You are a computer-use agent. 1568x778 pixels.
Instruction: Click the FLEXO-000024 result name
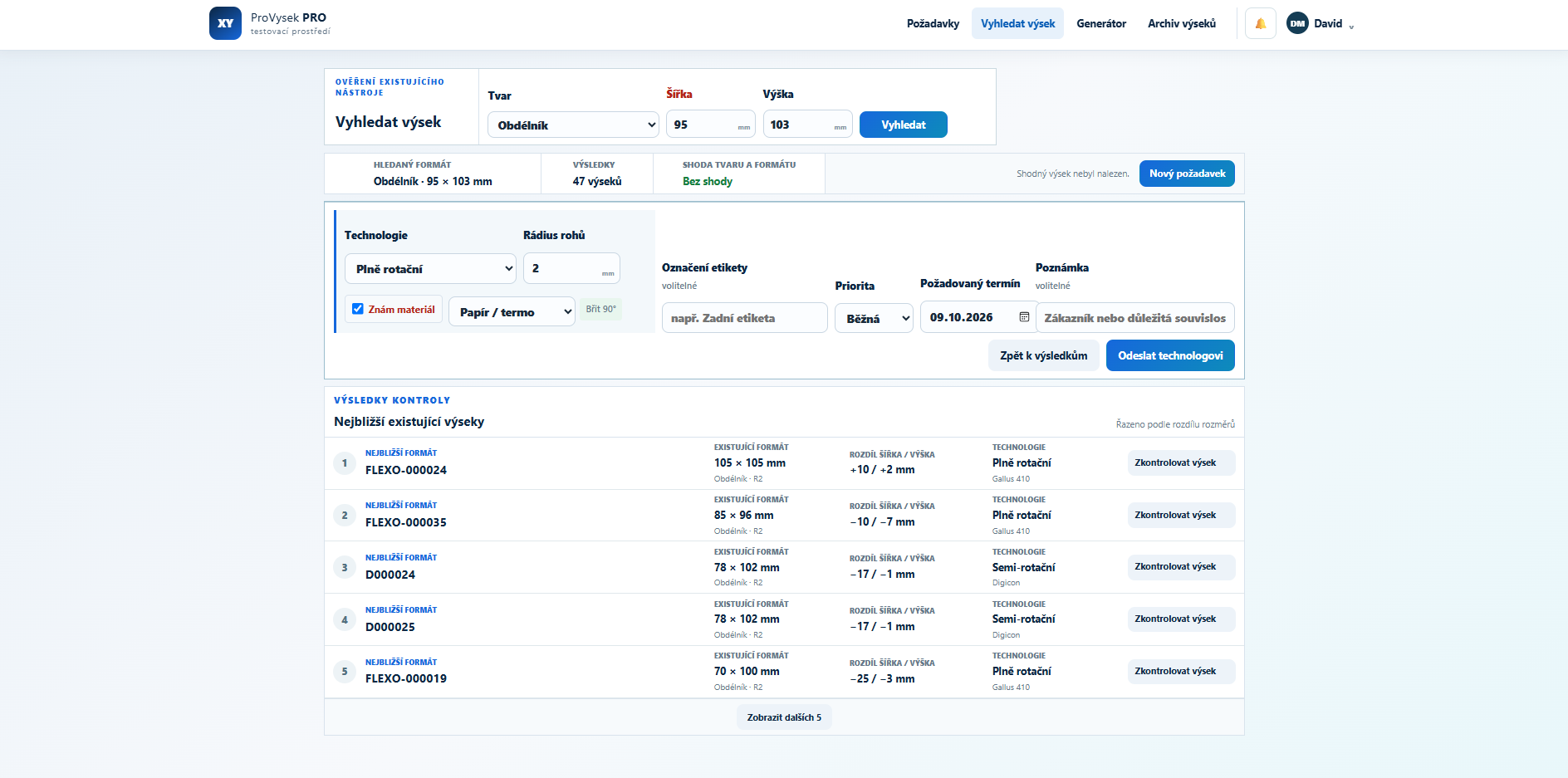(406, 470)
